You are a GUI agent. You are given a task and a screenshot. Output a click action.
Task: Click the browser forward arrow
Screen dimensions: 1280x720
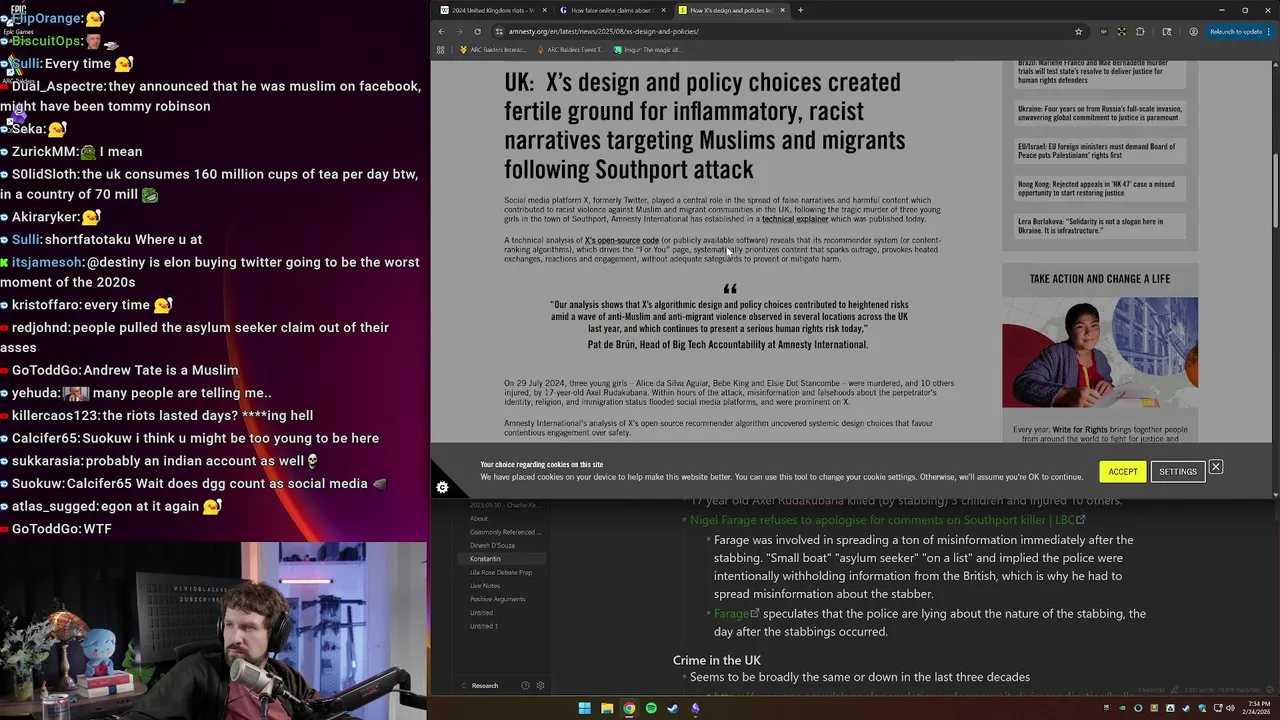[x=459, y=31]
